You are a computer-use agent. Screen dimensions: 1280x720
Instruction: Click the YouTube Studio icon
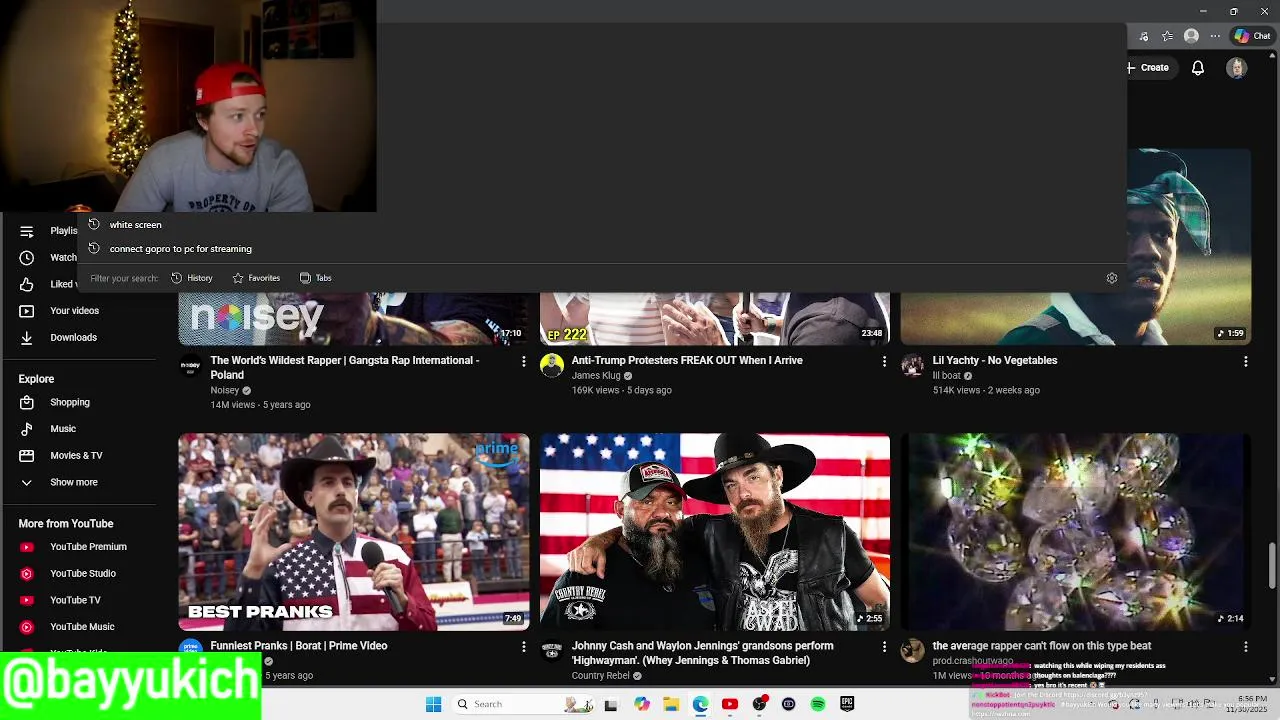[x=27, y=573]
